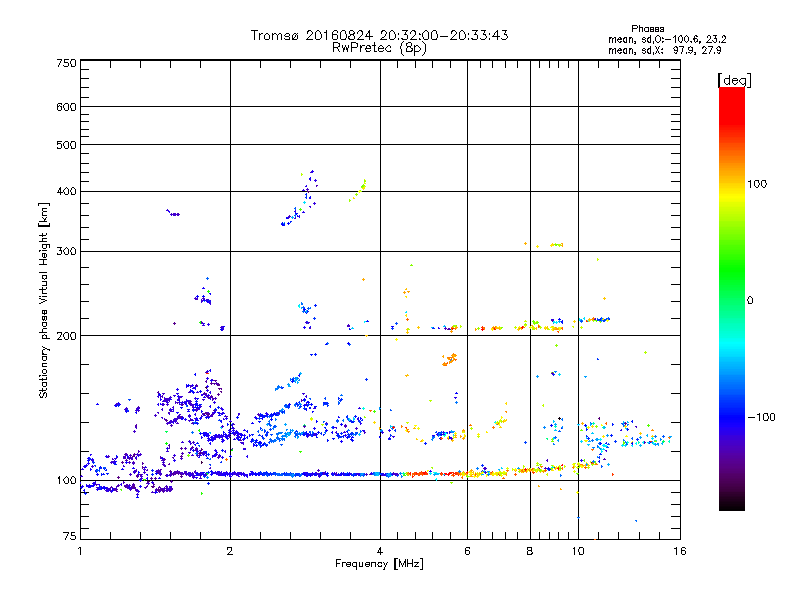The height and width of the screenshot is (600, 800).
Task: Click the x-axis tick label '8'
Action: (530, 551)
